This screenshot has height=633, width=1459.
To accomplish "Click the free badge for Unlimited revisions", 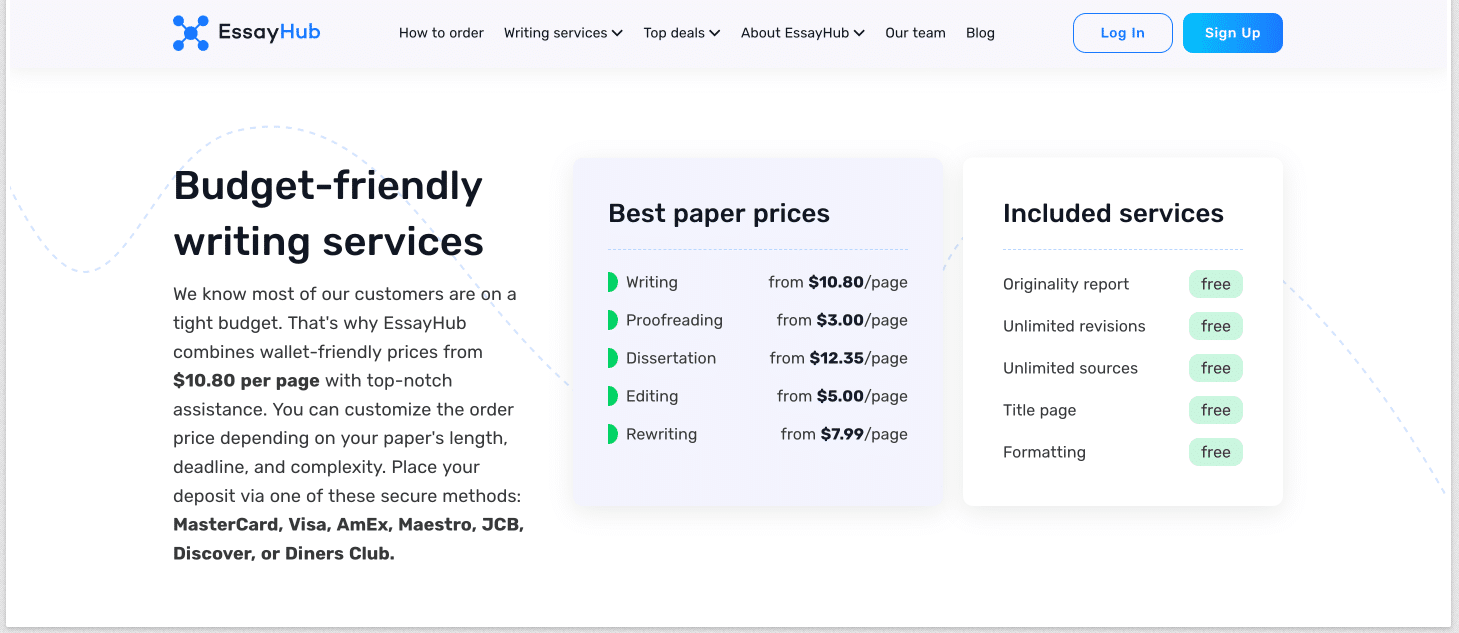I will (1215, 326).
